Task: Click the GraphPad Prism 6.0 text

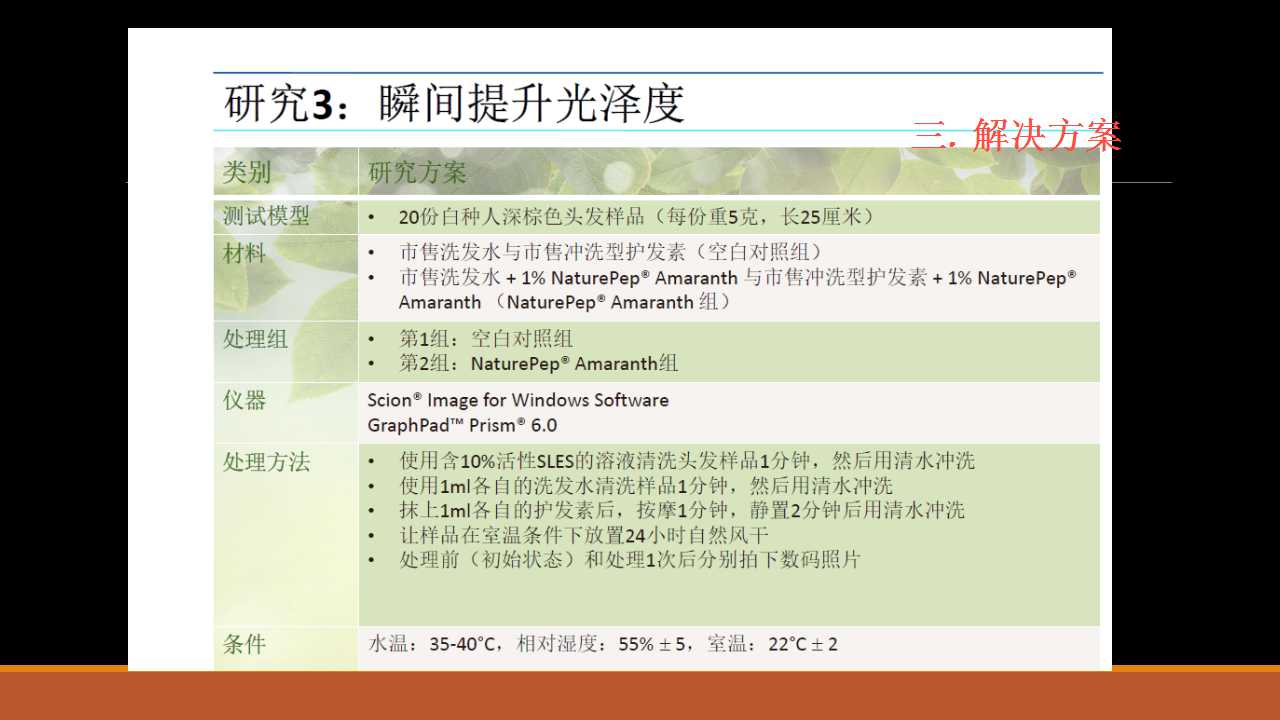Action: pyautogui.click(x=462, y=425)
